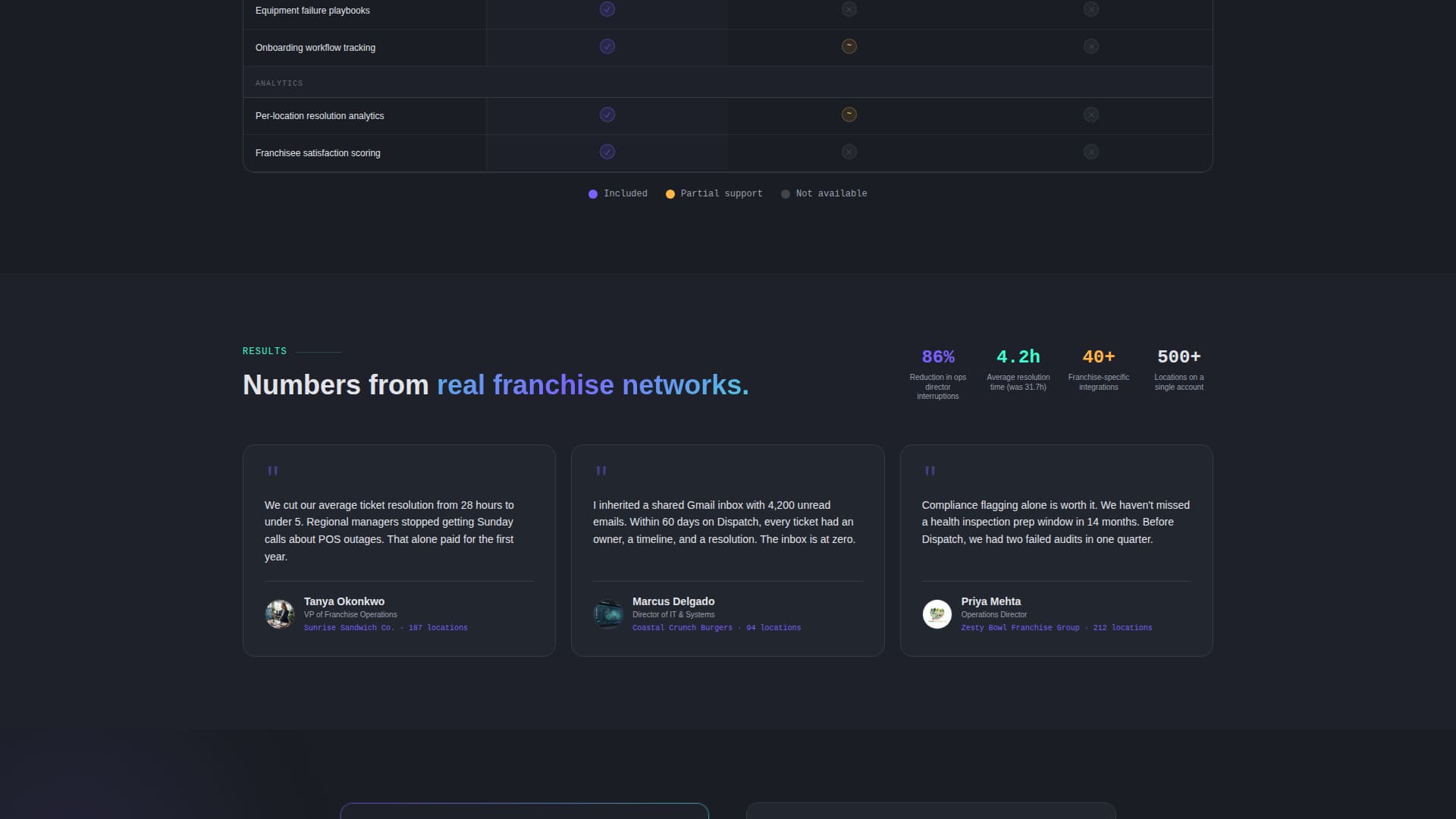1456x819 pixels.
Task: Click Coastal Crunch Burgers 94 locations text
Action: tap(717, 628)
